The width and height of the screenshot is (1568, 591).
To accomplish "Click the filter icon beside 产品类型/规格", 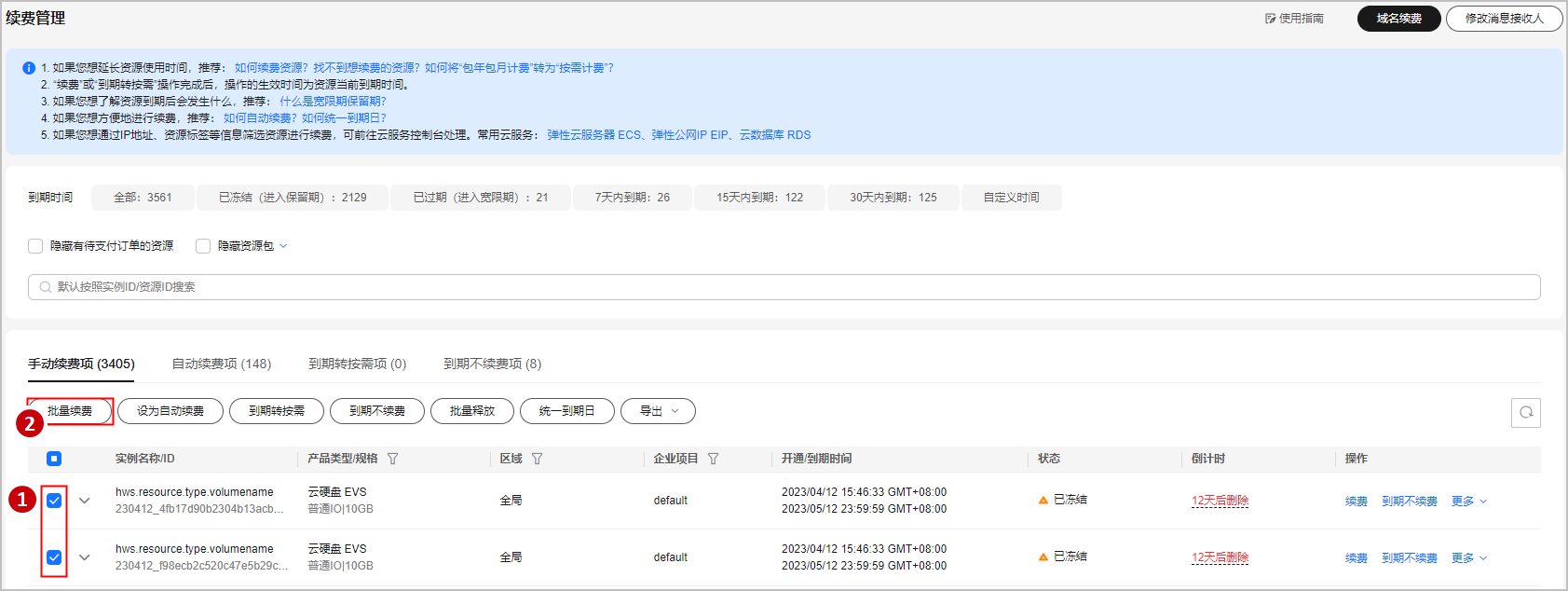I will pyautogui.click(x=392, y=459).
